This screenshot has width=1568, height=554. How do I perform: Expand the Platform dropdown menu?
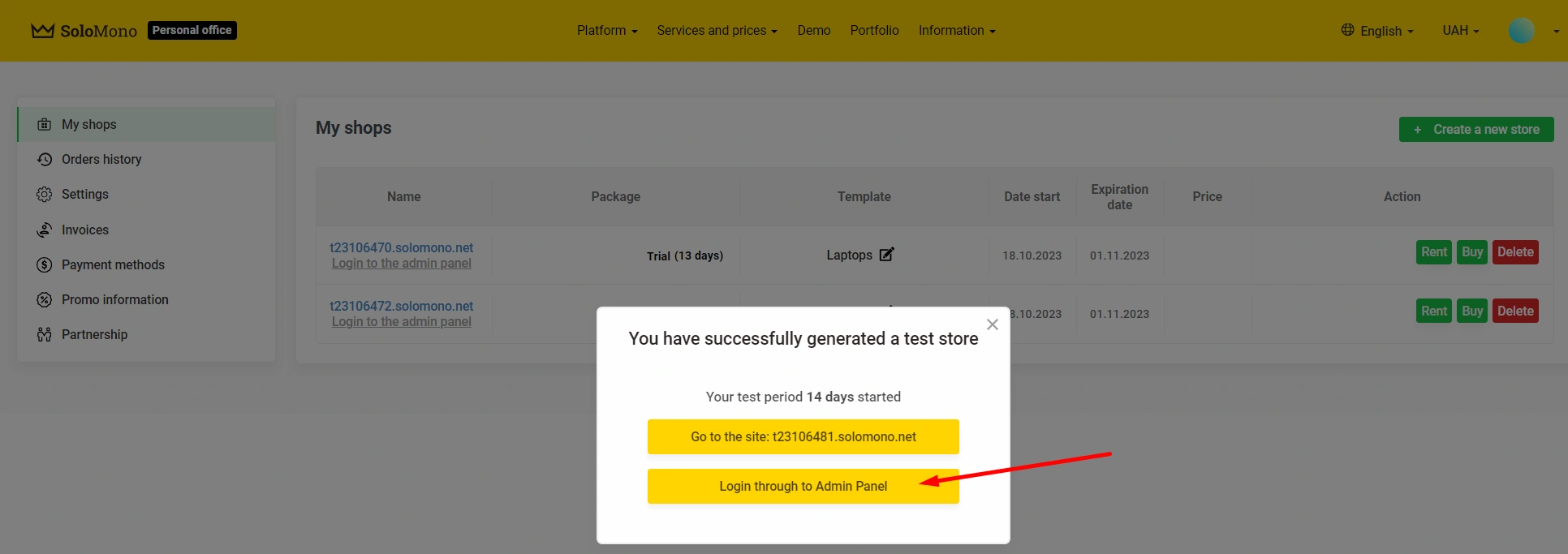606,31
